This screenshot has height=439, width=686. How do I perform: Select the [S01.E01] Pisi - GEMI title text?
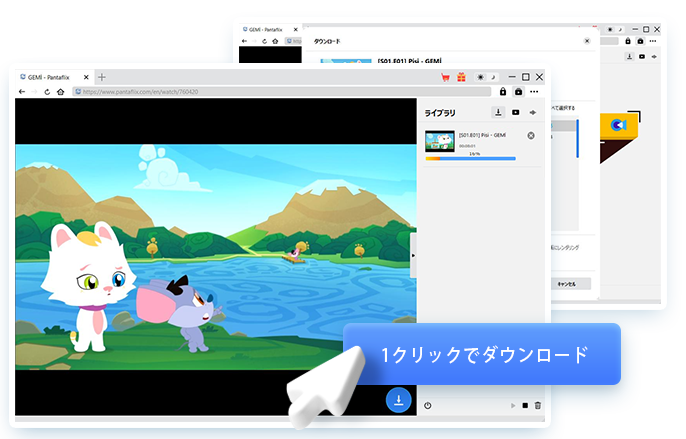pos(482,135)
